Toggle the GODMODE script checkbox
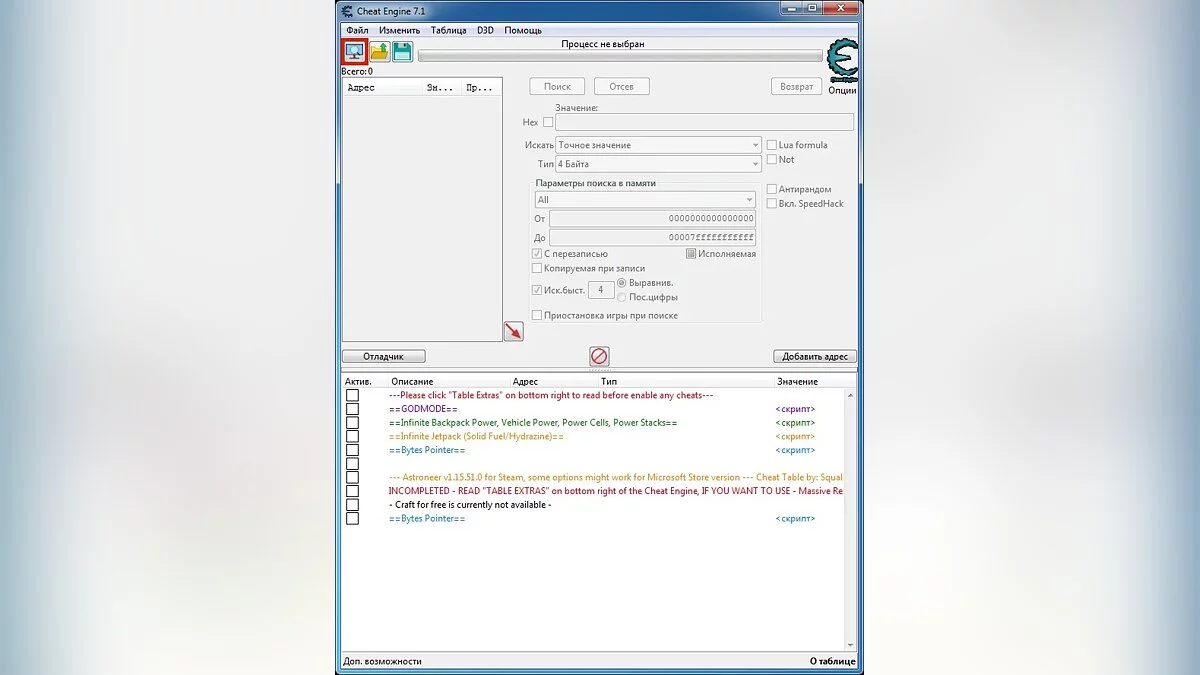Image resolution: width=1200 pixels, height=675 pixels. pos(352,409)
